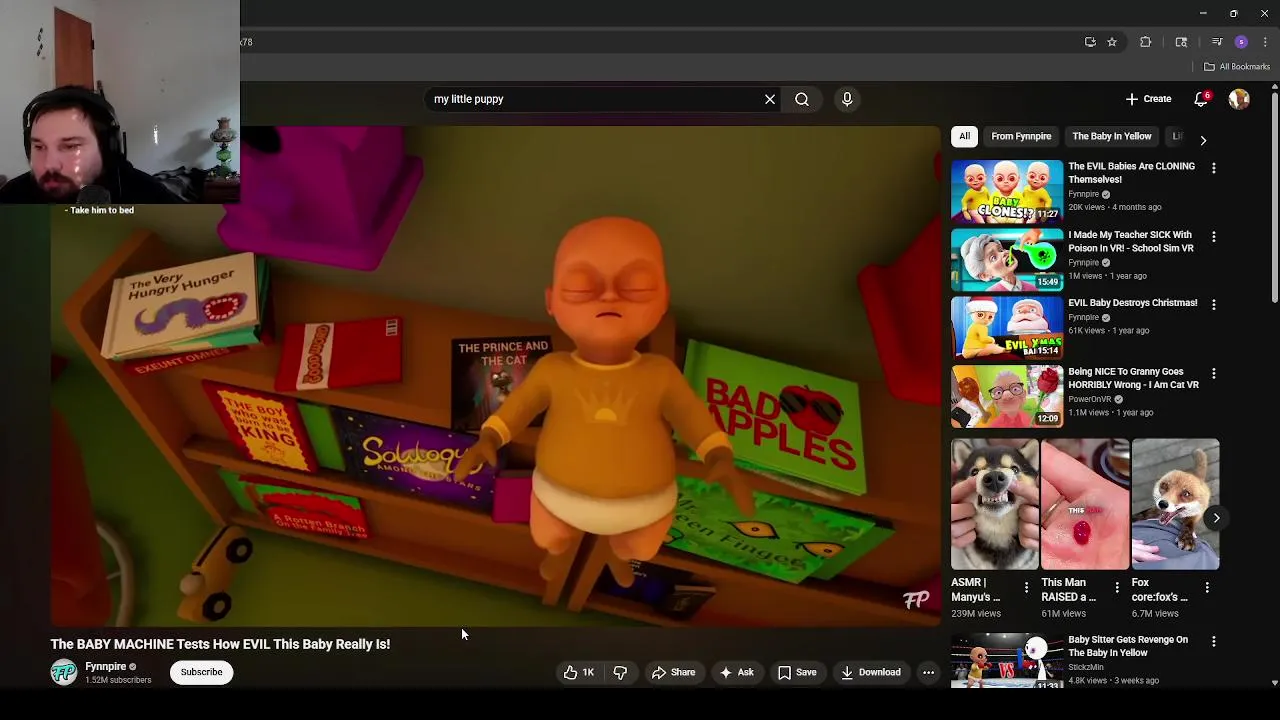Open EVIL Baby Destroys Christmas thumbnail
This screenshot has width=1280, height=720.
tap(1007, 327)
